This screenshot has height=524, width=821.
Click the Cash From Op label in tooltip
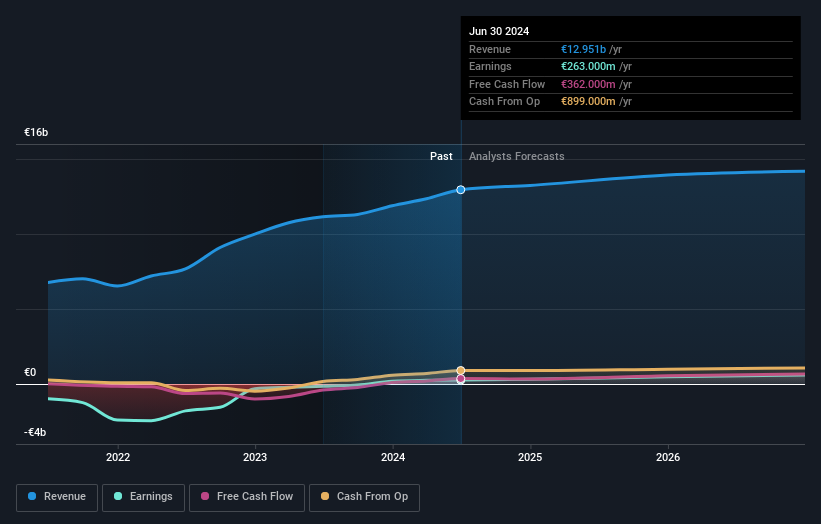coord(504,102)
